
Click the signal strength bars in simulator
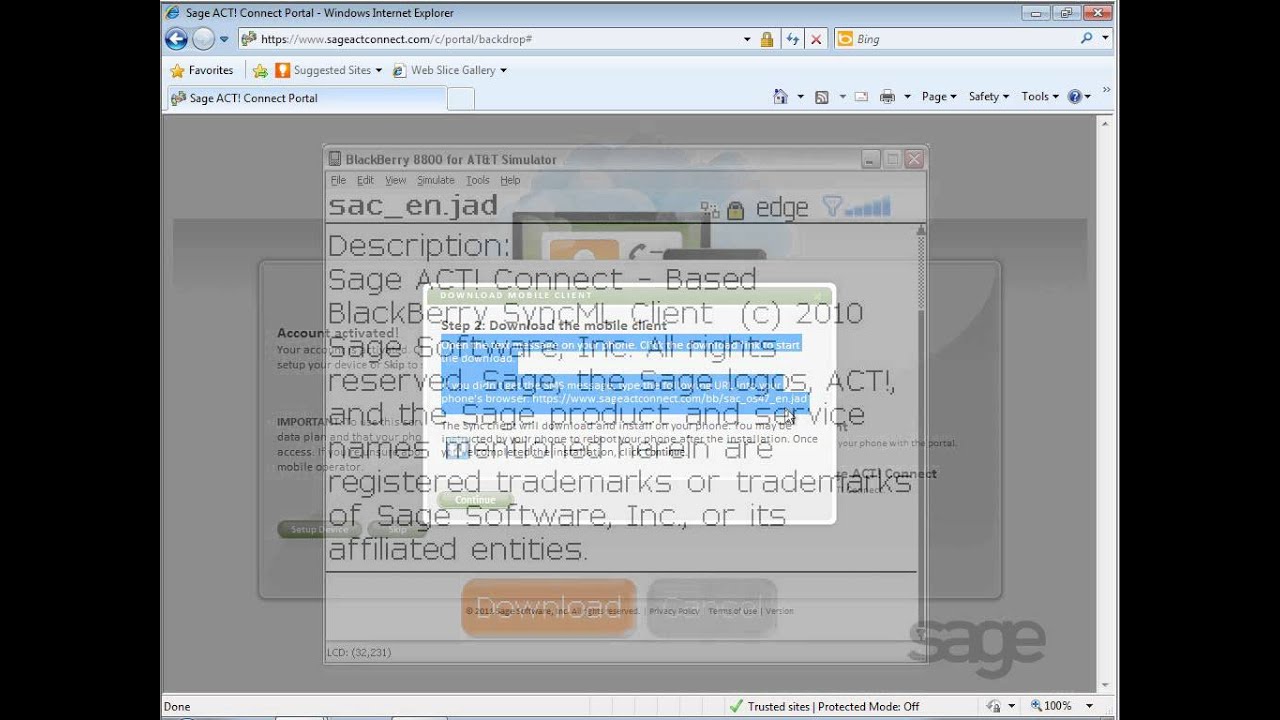pyautogui.click(x=868, y=208)
